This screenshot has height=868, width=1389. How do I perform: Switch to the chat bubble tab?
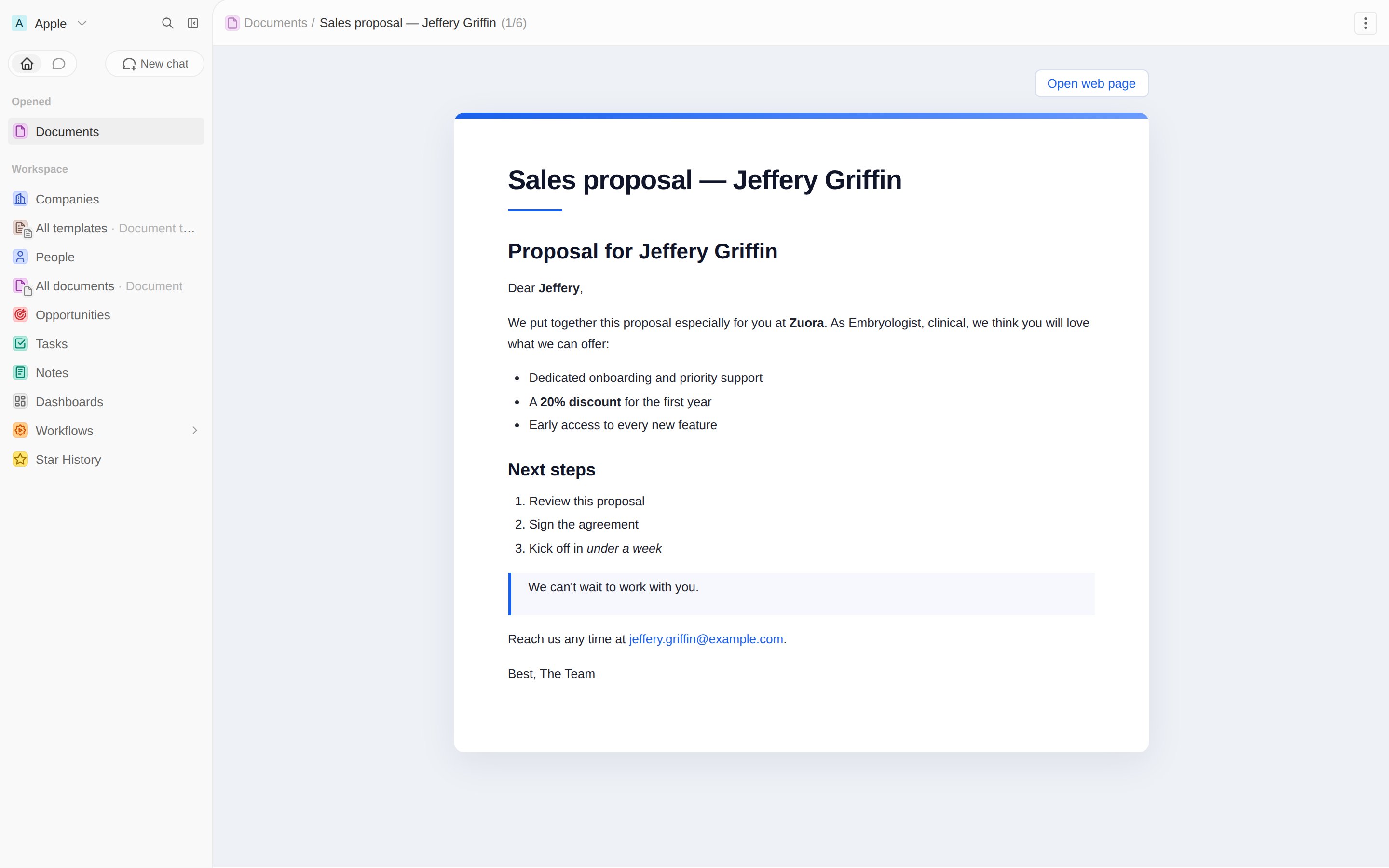[58, 64]
